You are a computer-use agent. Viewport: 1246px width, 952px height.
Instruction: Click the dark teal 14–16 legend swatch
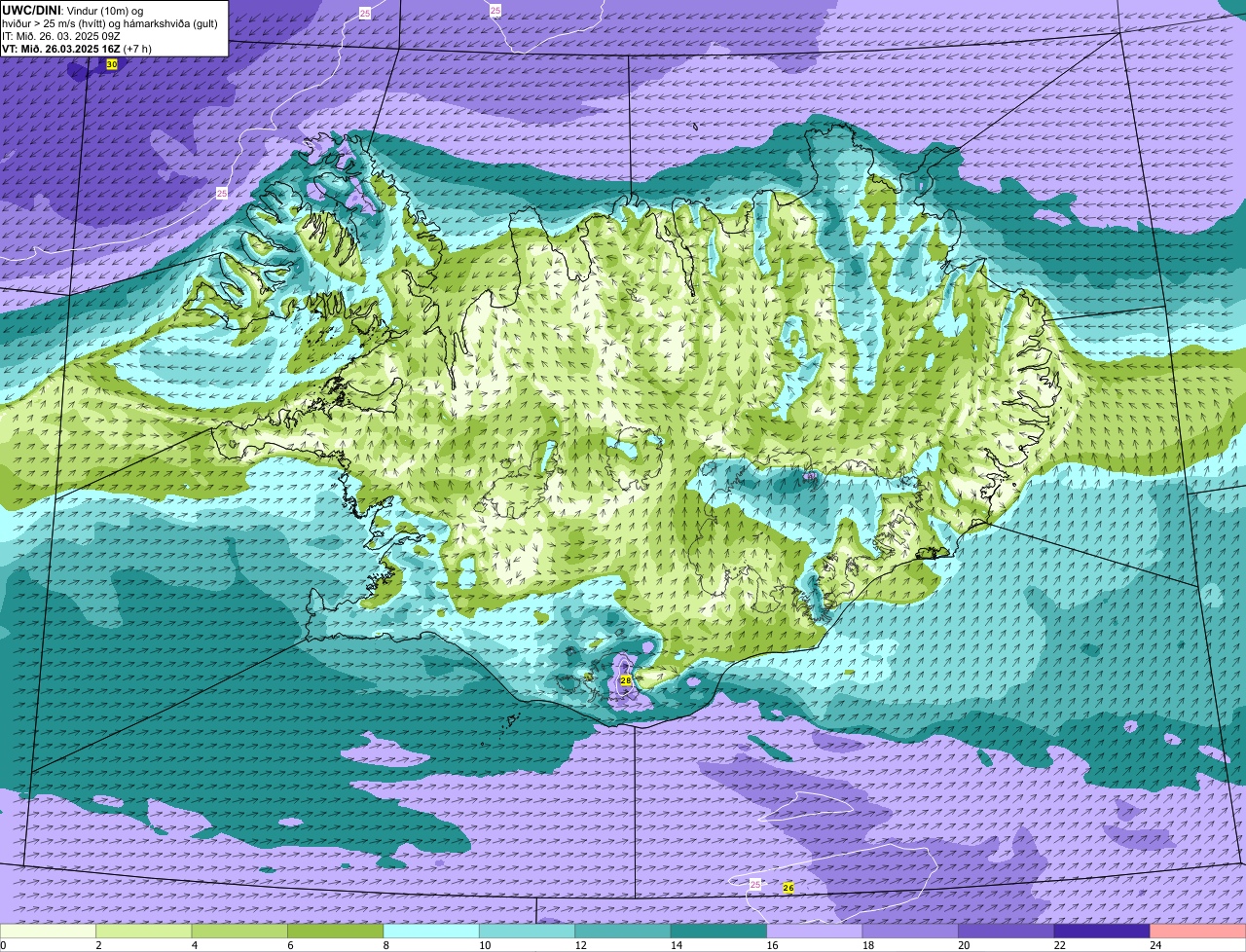[719, 932]
